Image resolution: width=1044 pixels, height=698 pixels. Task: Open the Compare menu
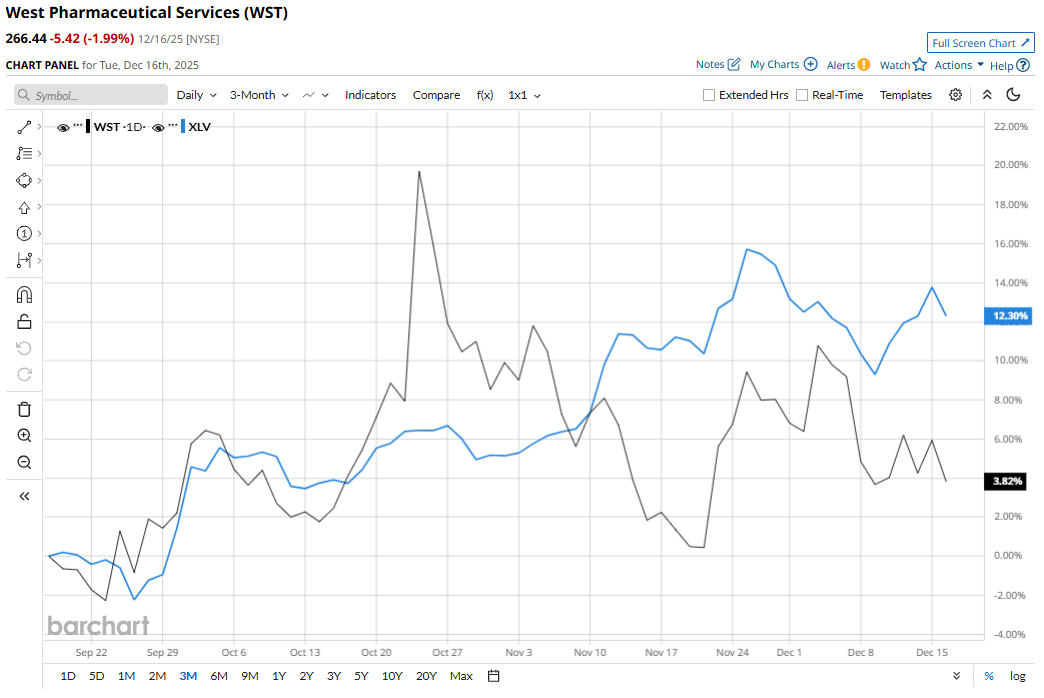[x=436, y=95]
